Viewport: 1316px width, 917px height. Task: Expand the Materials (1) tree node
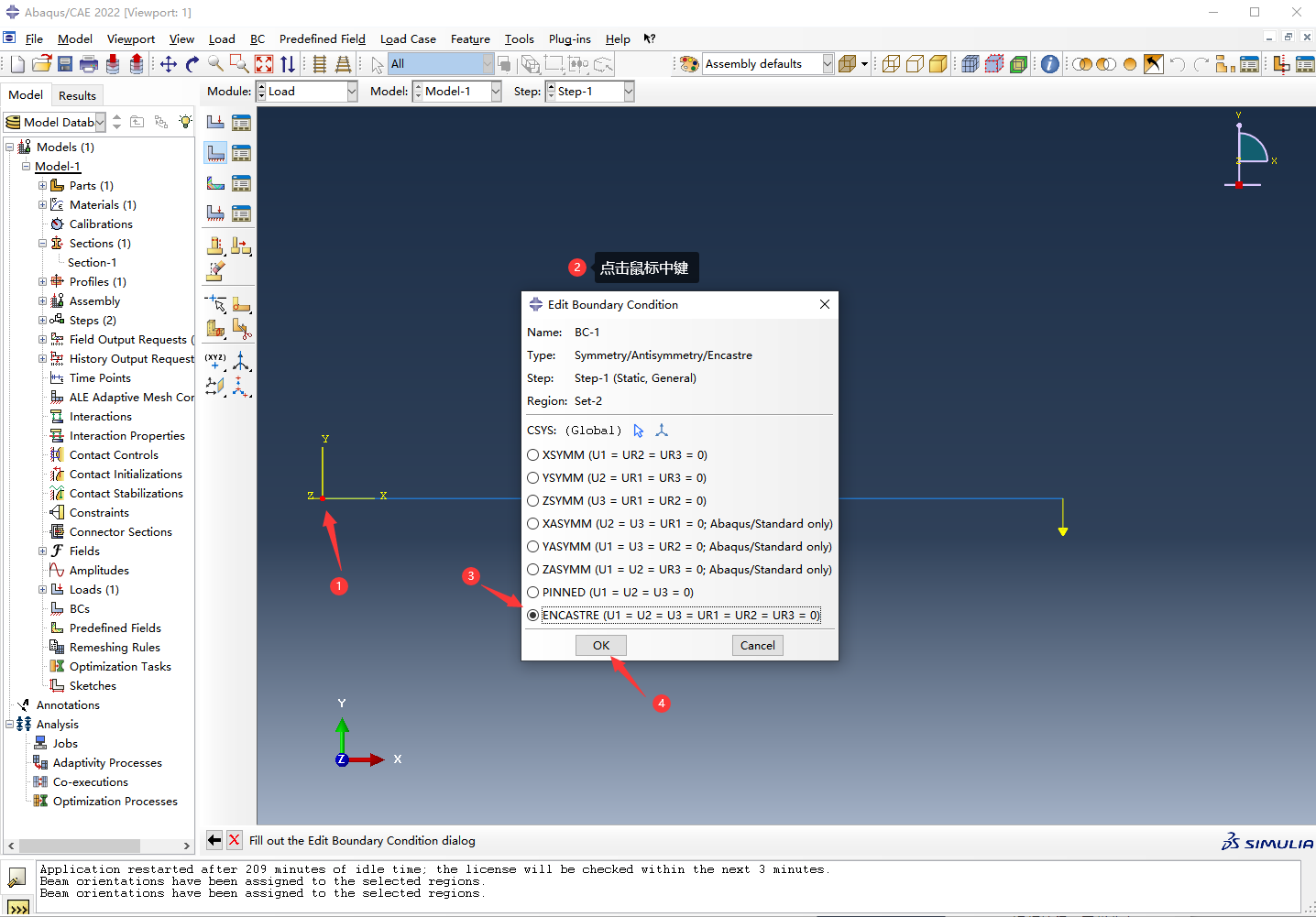pyautogui.click(x=42, y=205)
